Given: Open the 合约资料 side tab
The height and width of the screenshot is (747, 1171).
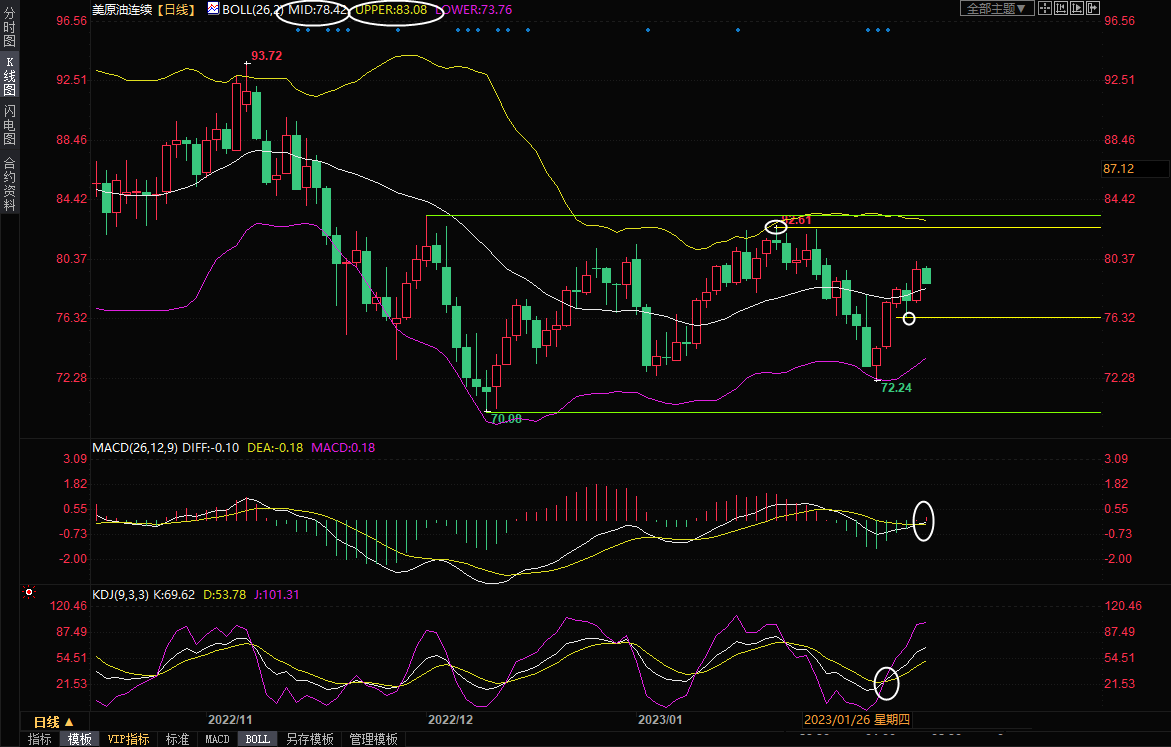Looking at the screenshot, I should (x=9, y=183).
